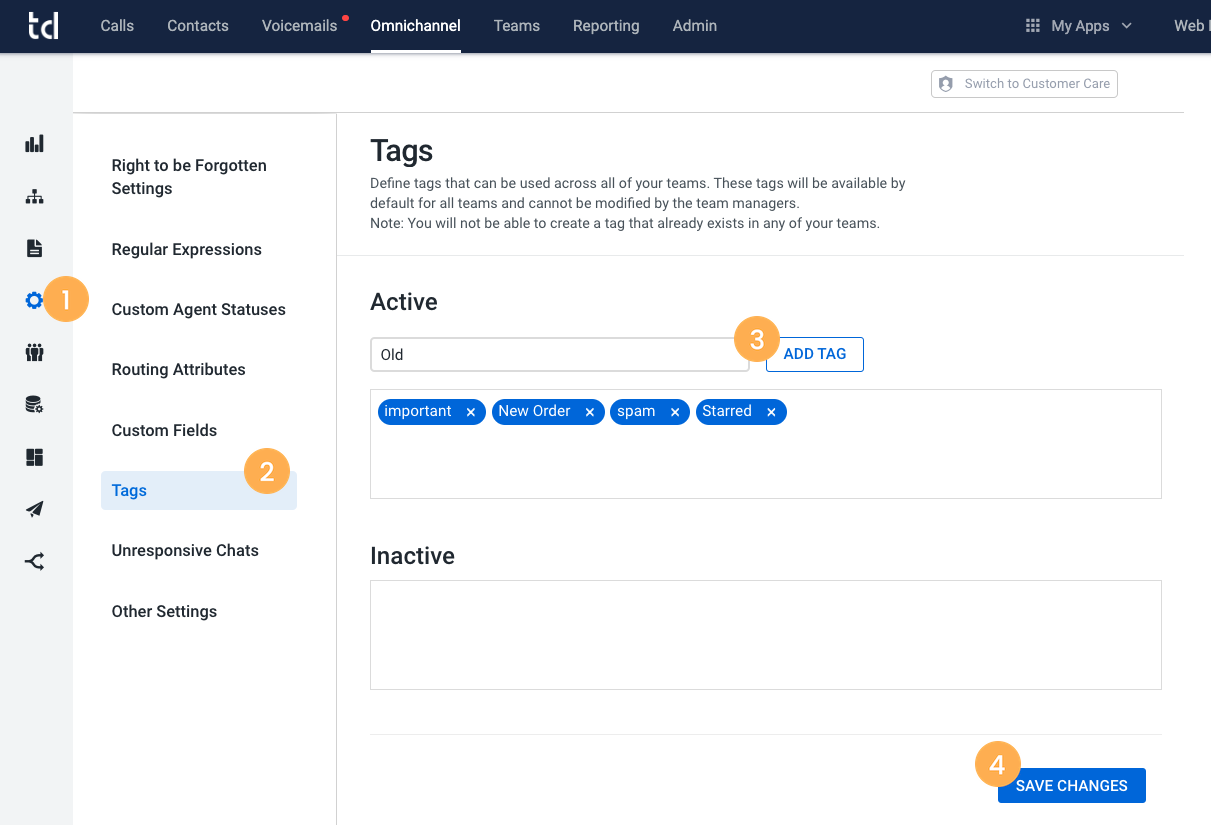Click inside the Inactive tags box
The image size is (1211, 825).
point(766,635)
